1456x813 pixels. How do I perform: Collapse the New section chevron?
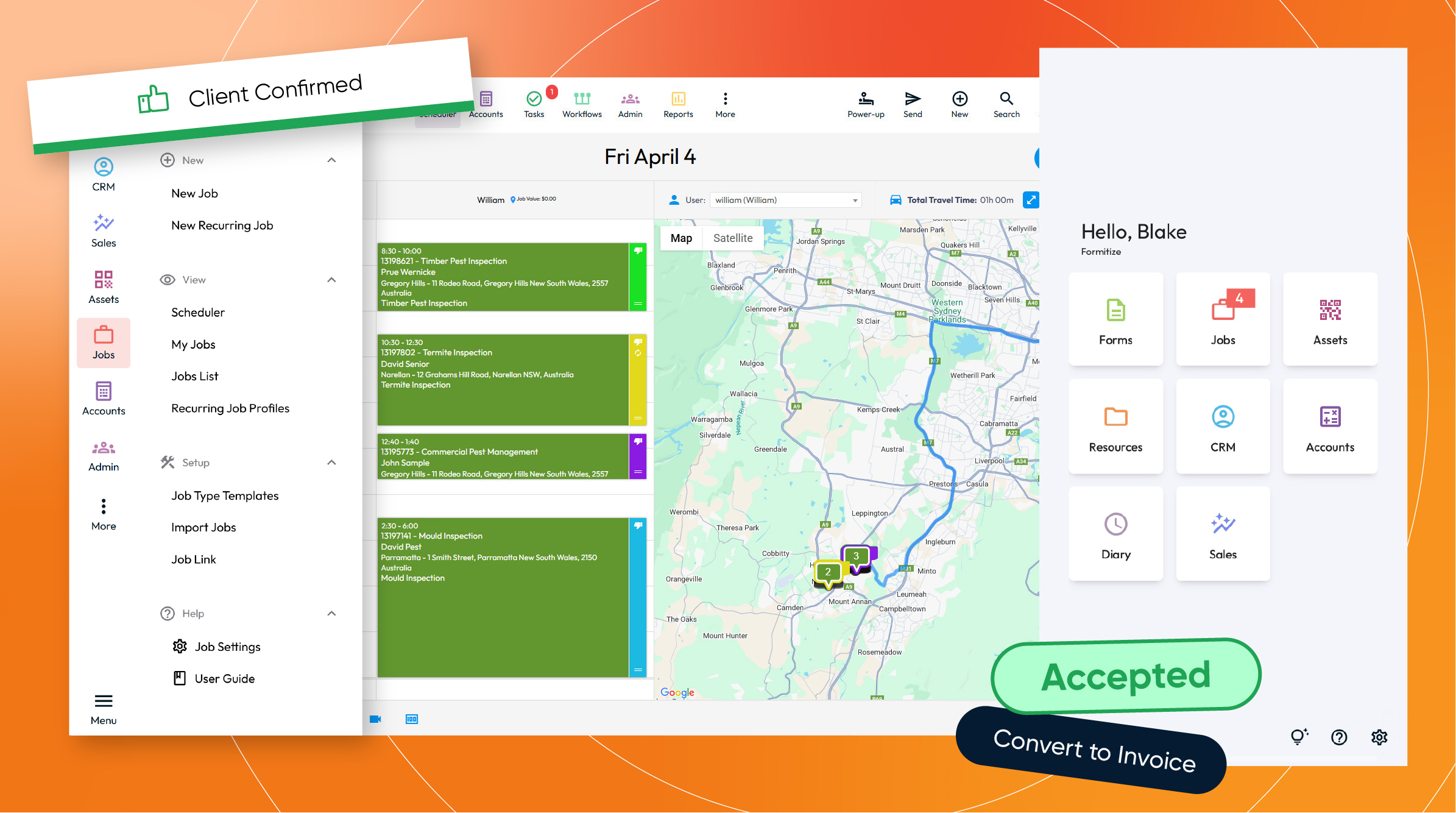(x=331, y=160)
